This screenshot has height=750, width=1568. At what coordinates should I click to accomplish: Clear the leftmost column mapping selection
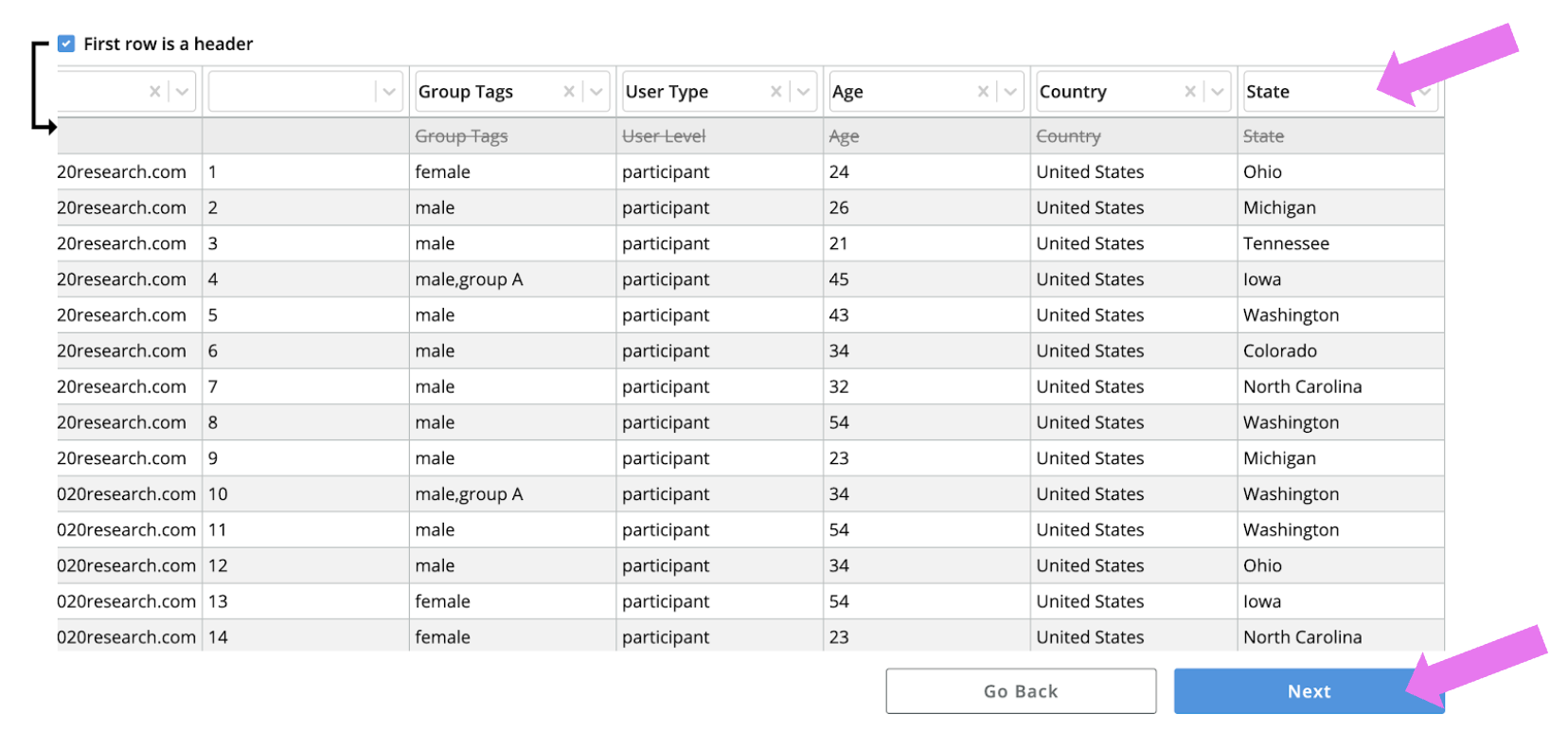155,92
